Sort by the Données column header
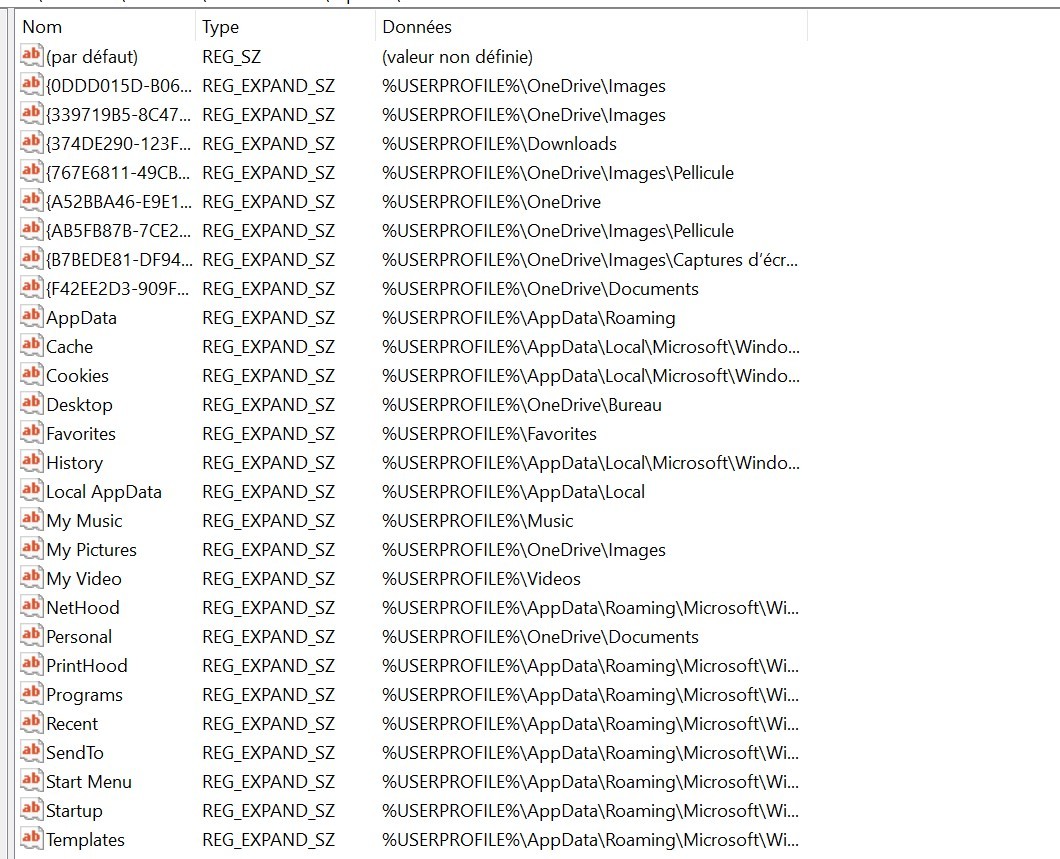Viewport: 1060px width, 859px height. click(x=592, y=27)
